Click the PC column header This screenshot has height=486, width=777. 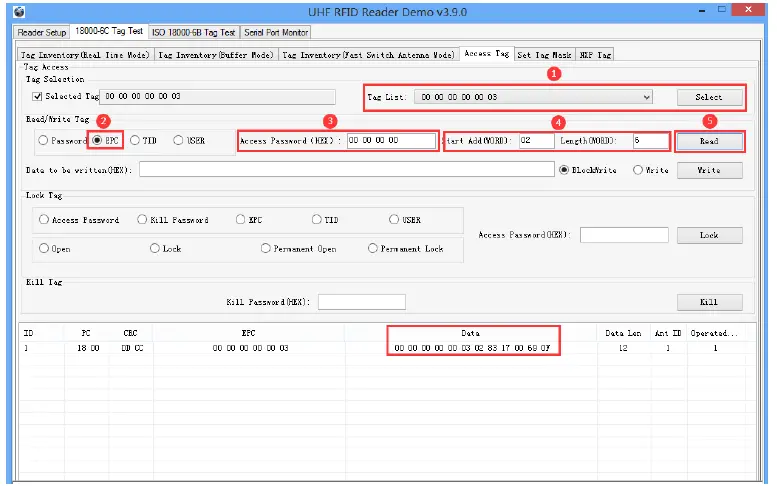[x=86, y=333]
